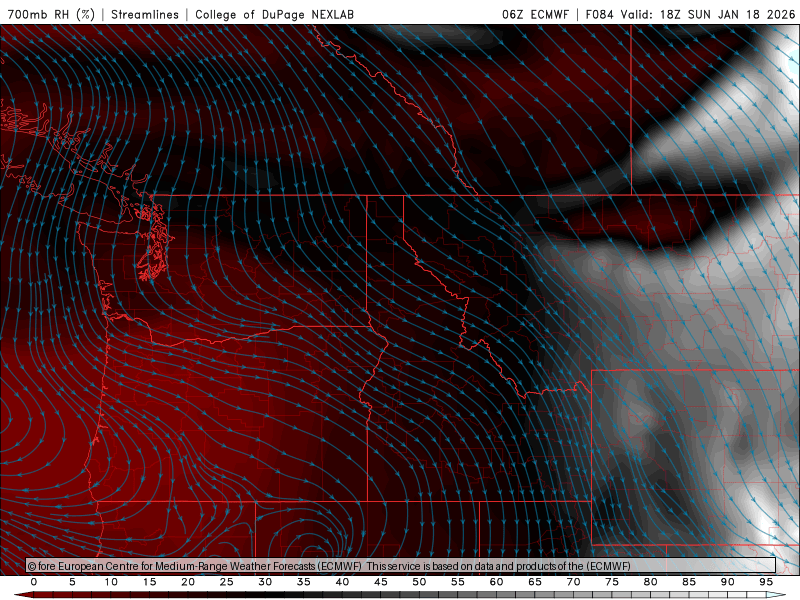Select the "40" colorbar tick label

coord(342,582)
